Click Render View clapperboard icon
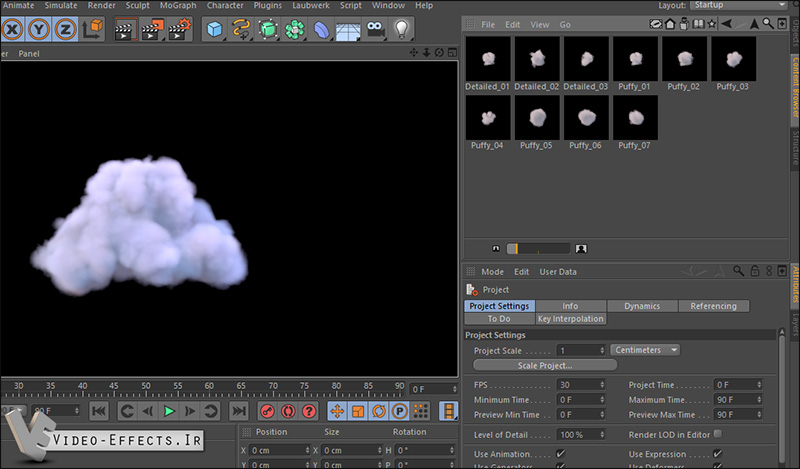The height and width of the screenshot is (469, 800). tap(125, 29)
